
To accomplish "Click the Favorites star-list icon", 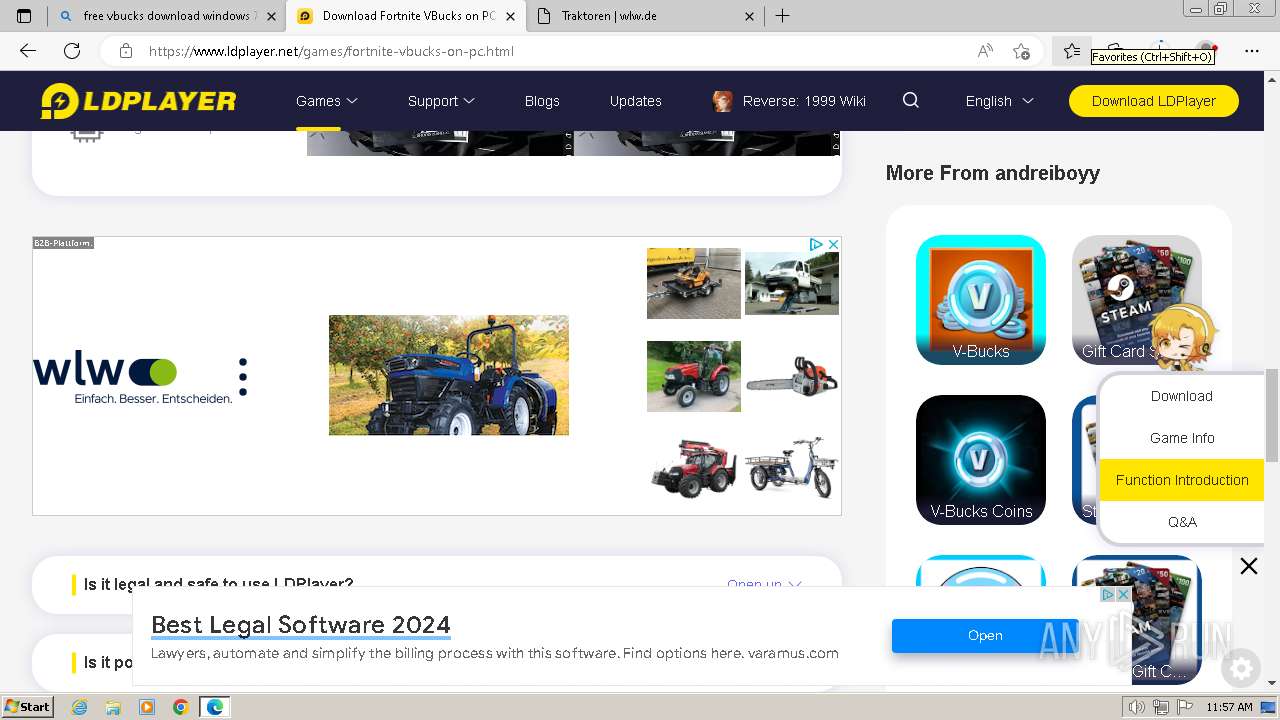I will [x=1072, y=51].
